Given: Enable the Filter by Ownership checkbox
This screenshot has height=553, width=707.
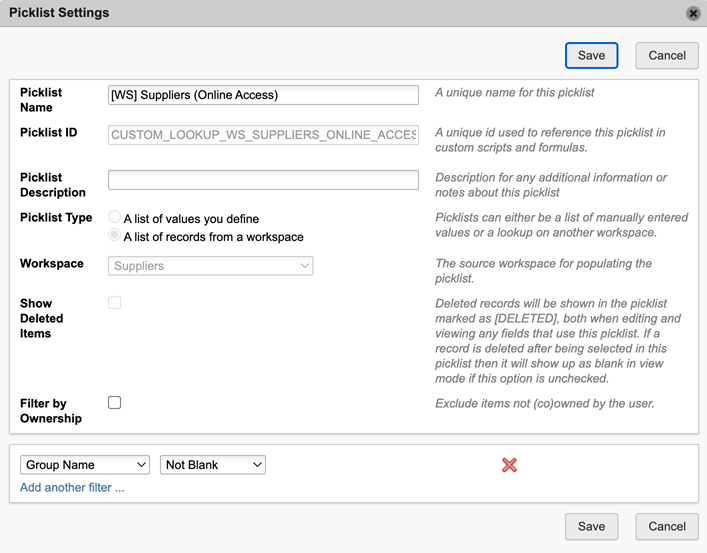Looking at the screenshot, I should click(x=115, y=403).
